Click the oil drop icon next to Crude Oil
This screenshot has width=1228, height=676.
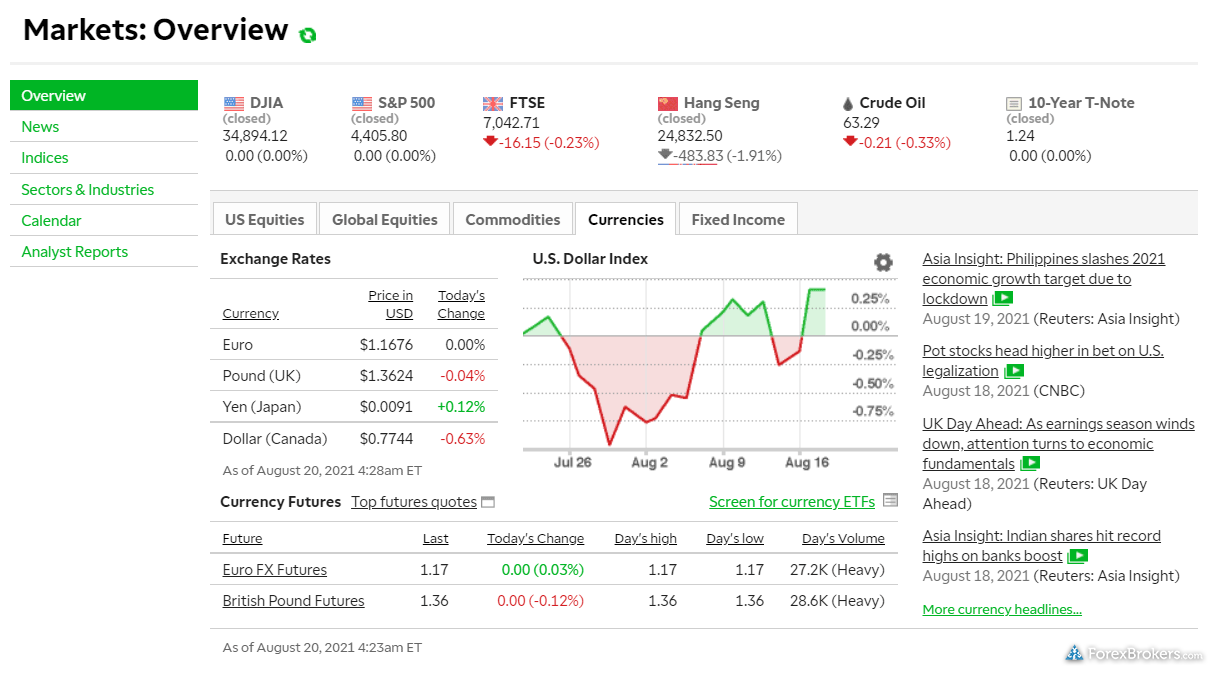click(x=849, y=103)
